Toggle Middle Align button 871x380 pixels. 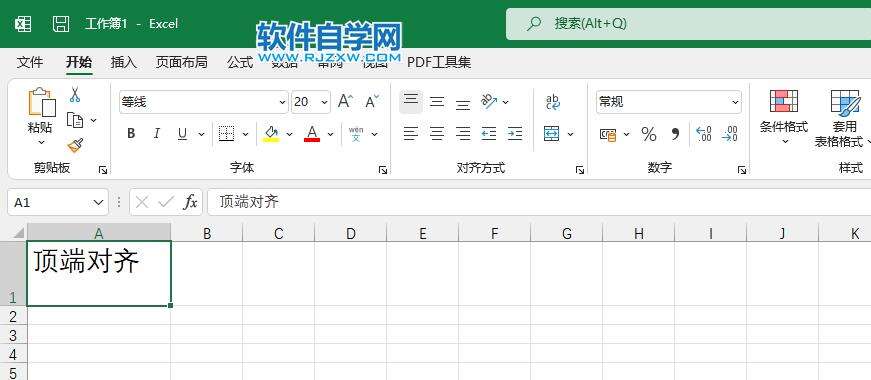point(437,102)
